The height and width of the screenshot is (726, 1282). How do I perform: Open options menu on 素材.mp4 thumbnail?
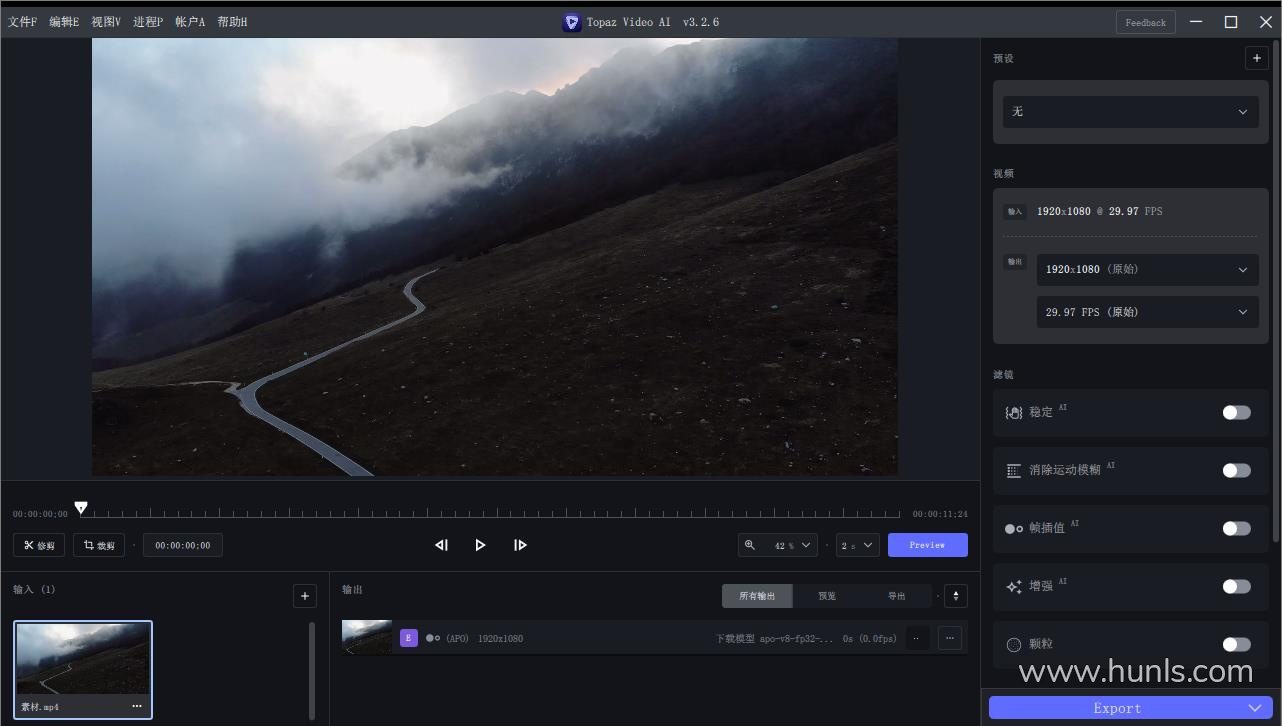[137, 706]
